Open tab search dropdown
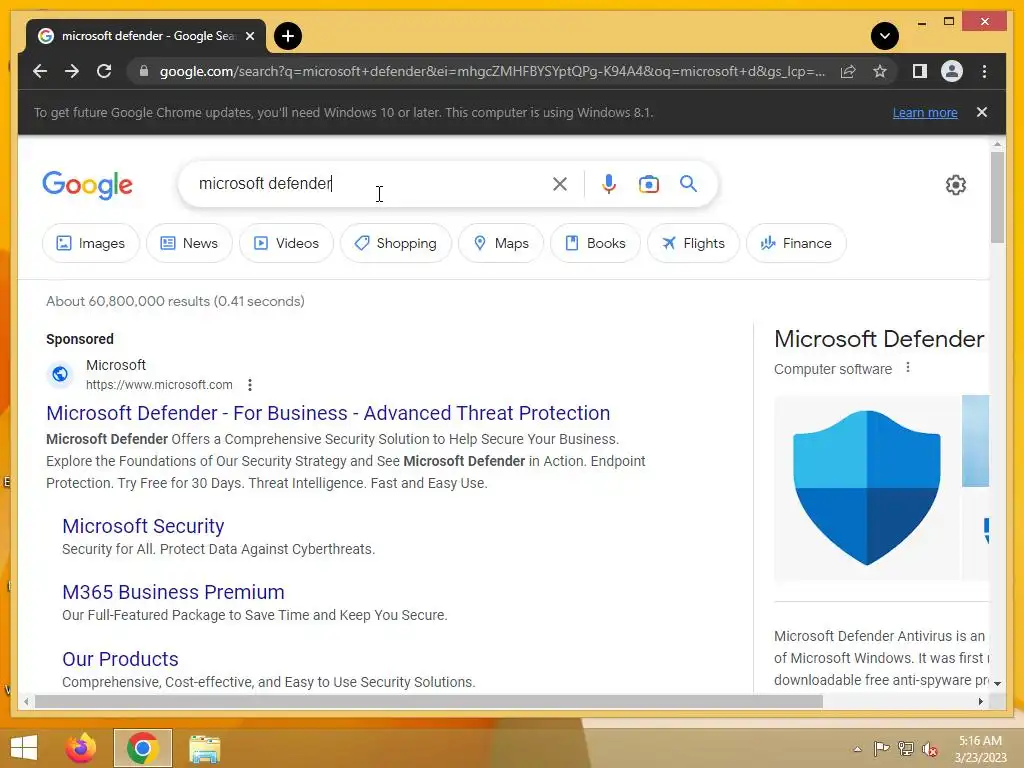Screen dimensions: 1024x768 pyautogui.click(x=885, y=36)
